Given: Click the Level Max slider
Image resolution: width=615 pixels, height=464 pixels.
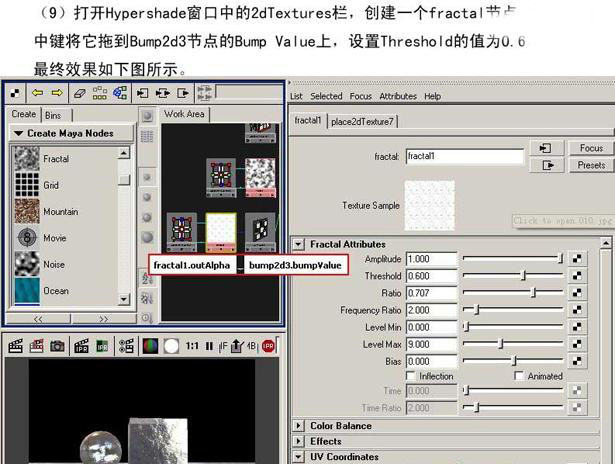Looking at the screenshot, I should (x=513, y=344).
